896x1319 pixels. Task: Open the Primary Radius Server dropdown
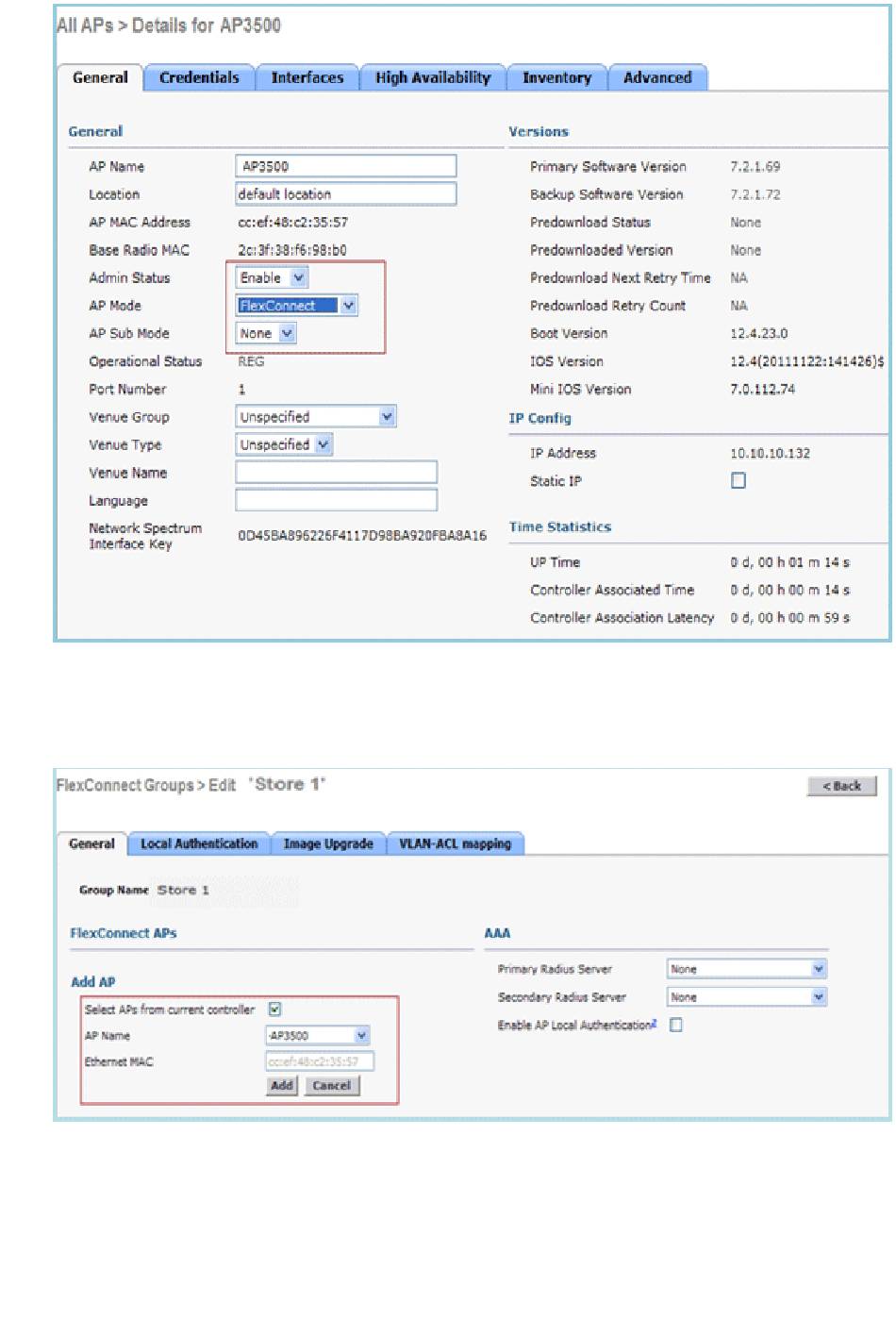point(747,969)
